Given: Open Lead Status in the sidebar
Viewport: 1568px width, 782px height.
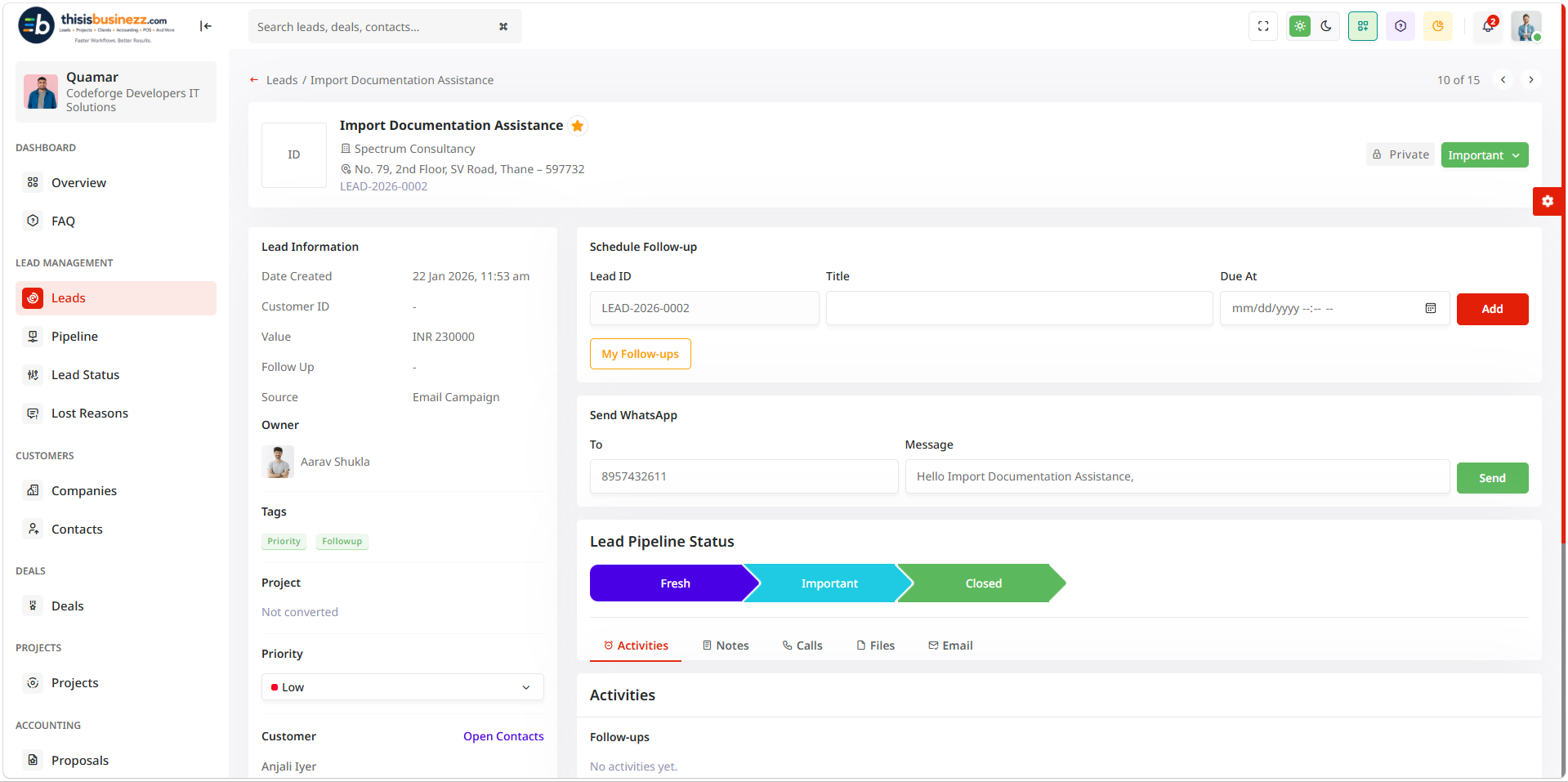Looking at the screenshot, I should tap(116, 375).
